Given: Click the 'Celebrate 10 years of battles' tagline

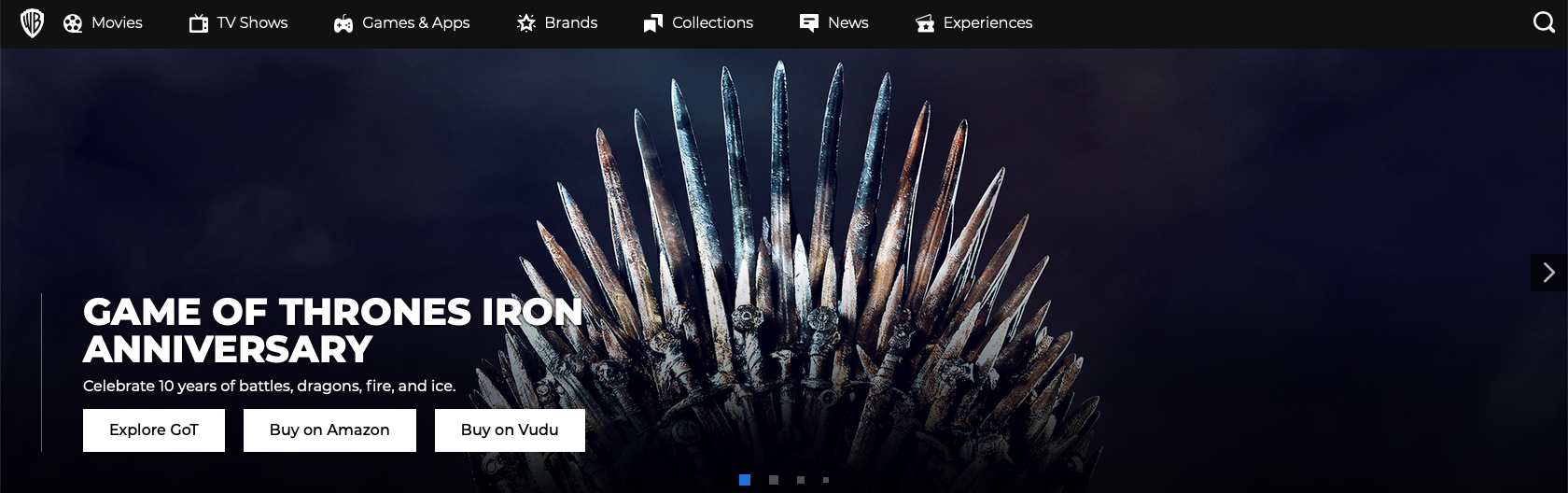Looking at the screenshot, I should (269, 386).
